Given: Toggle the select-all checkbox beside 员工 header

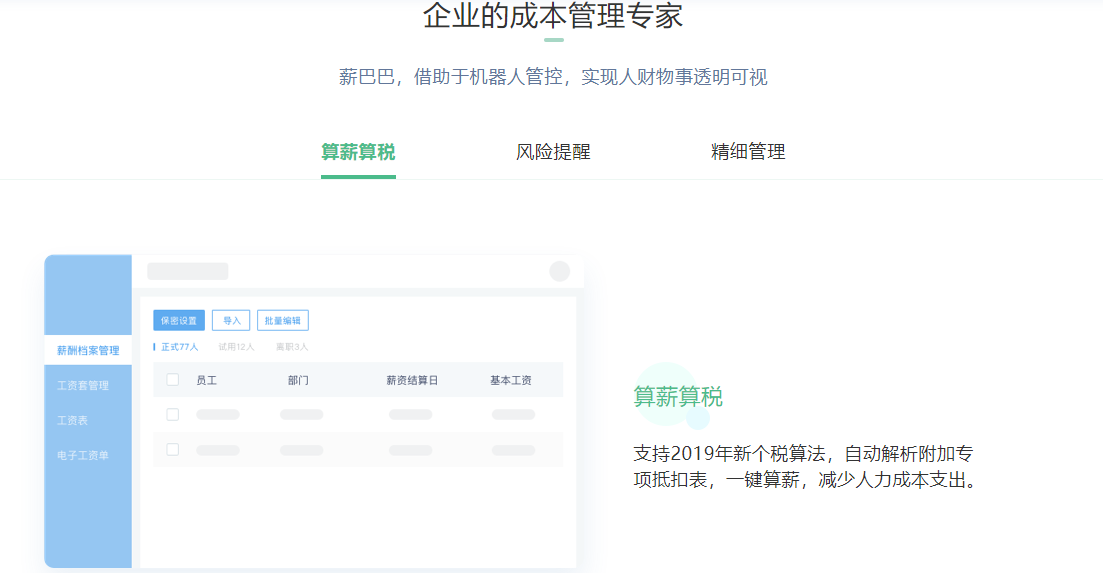Looking at the screenshot, I should pyautogui.click(x=172, y=380).
